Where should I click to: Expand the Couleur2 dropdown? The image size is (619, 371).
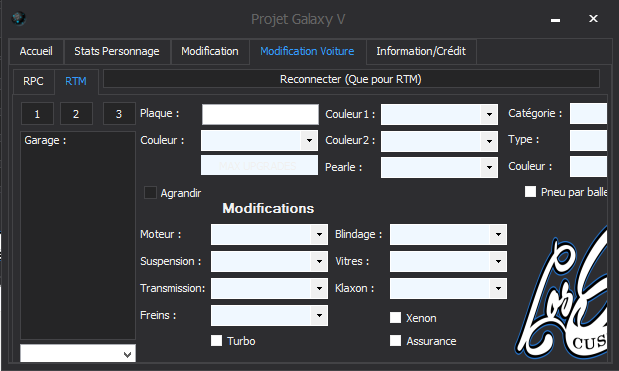point(439,141)
